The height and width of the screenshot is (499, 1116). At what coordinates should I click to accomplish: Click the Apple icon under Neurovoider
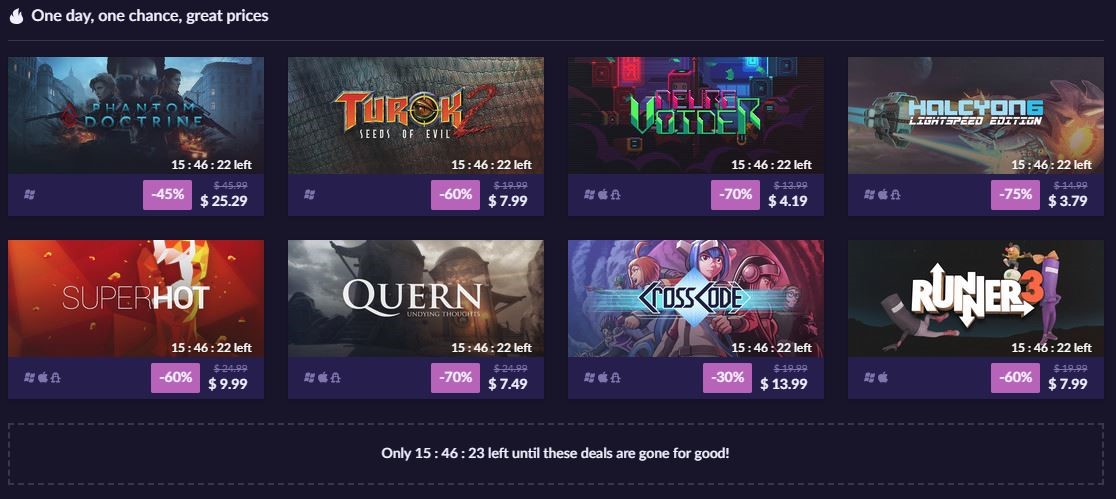[603, 194]
